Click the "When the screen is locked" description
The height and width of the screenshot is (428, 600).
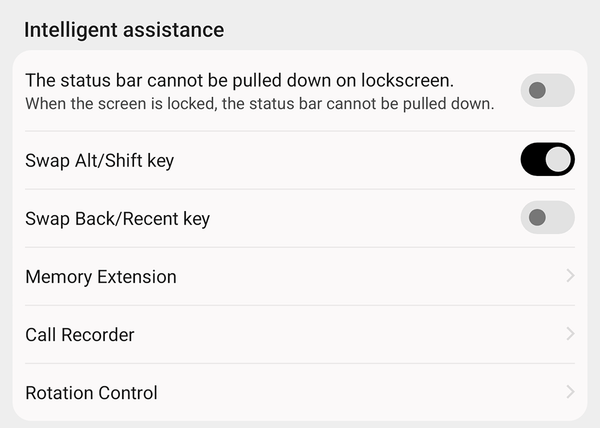[260, 103]
